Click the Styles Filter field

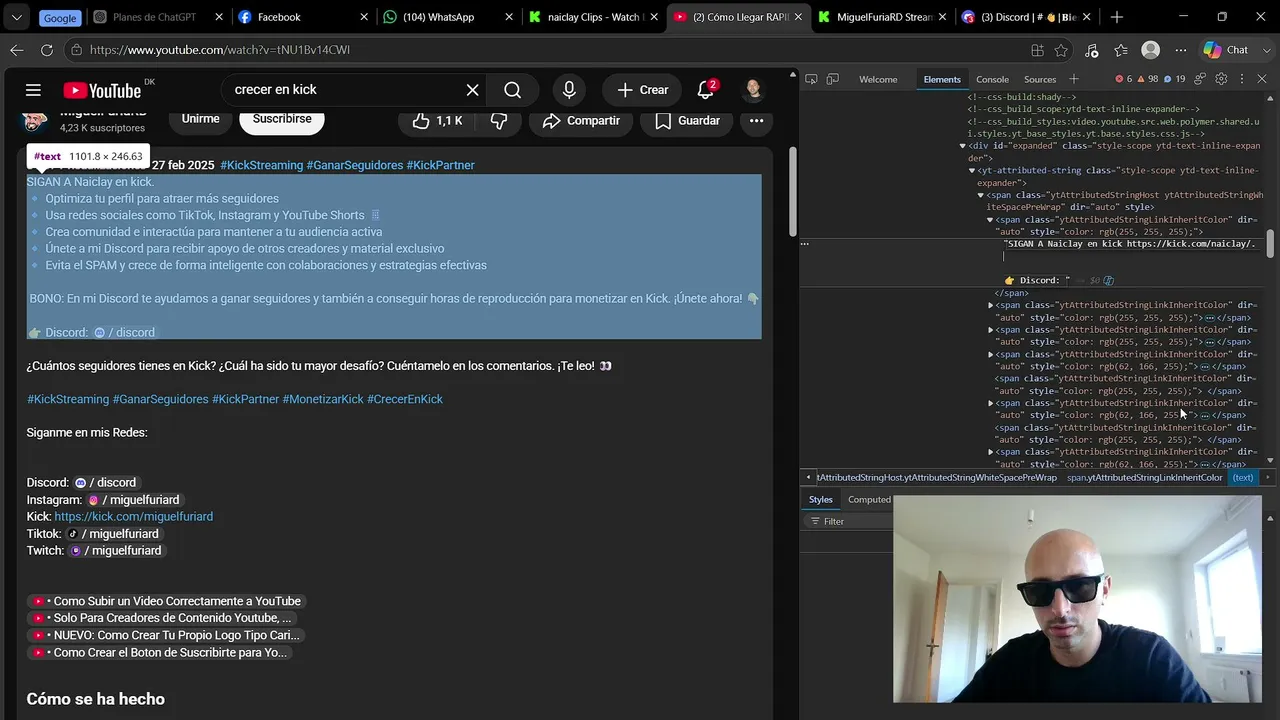click(x=850, y=521)
